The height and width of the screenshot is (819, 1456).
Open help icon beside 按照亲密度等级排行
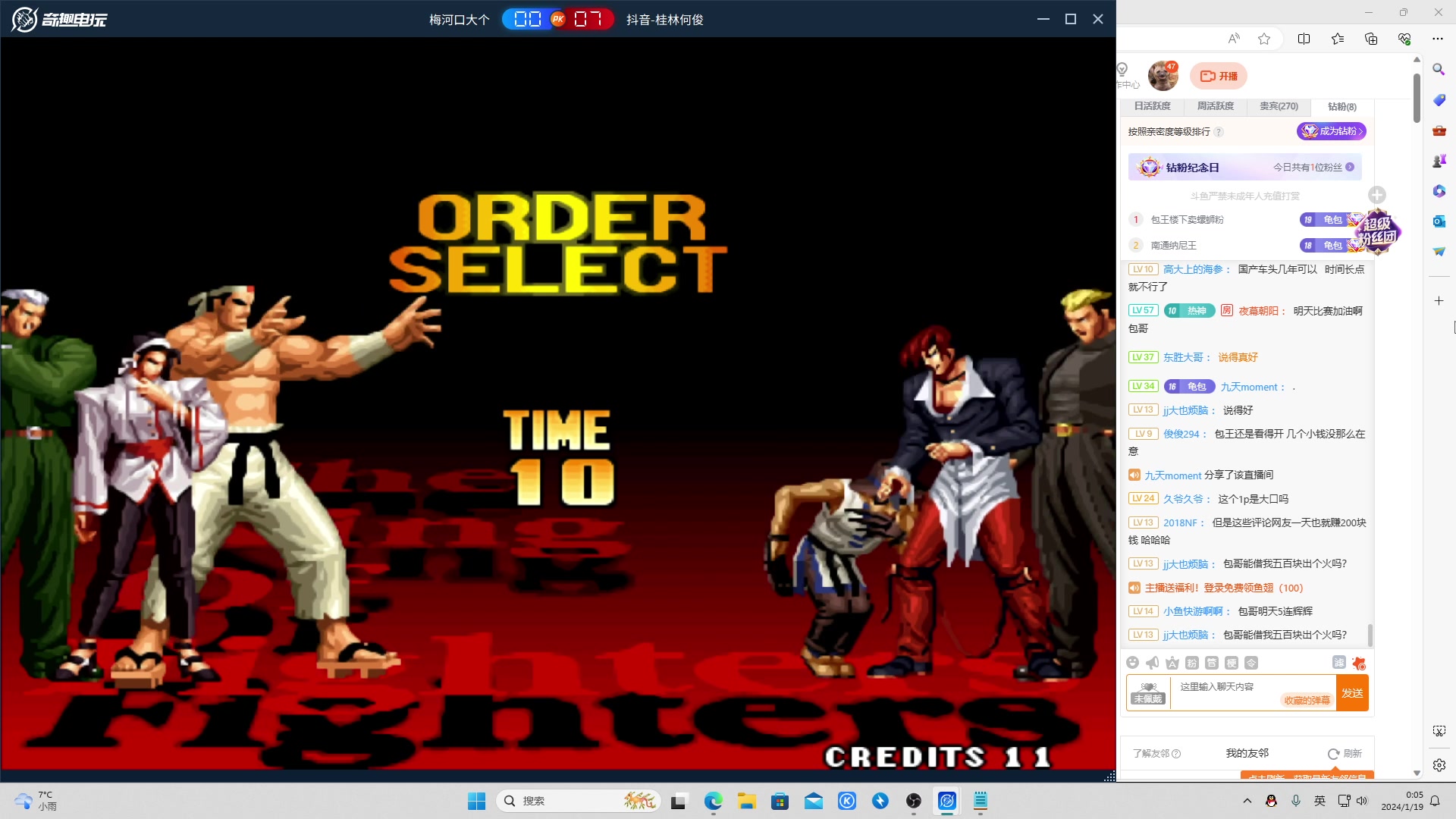pos(1219,132)
